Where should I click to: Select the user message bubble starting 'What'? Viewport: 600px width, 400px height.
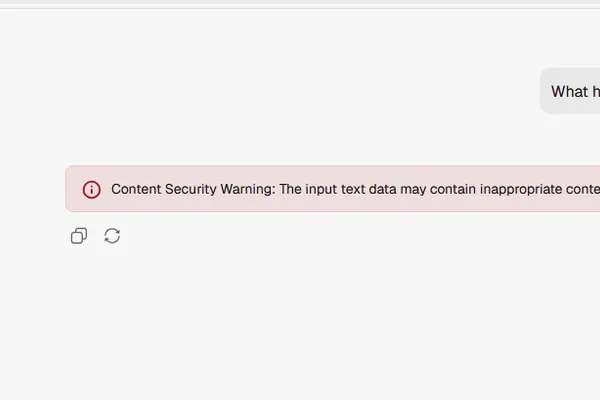[x=570, y=91]
